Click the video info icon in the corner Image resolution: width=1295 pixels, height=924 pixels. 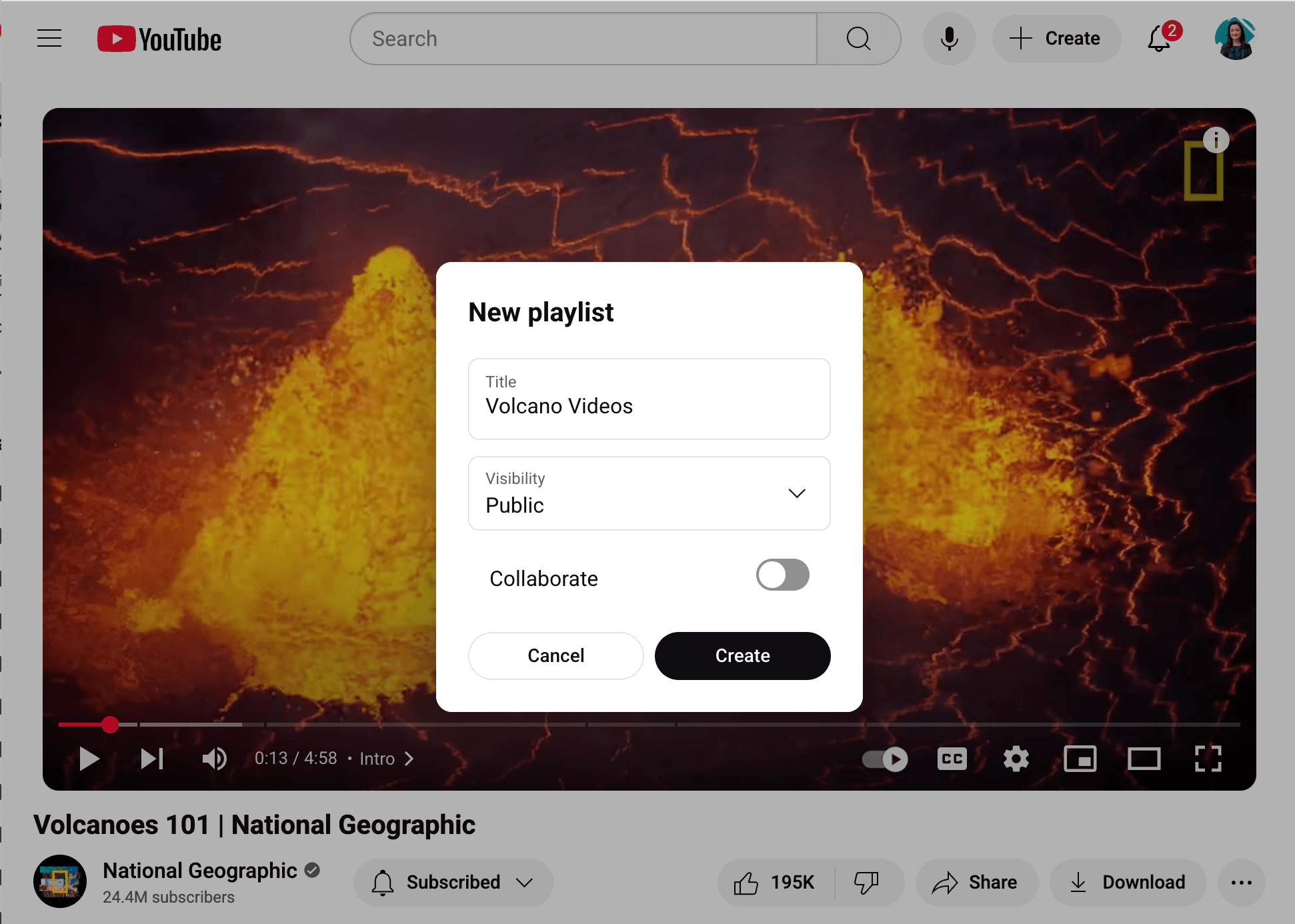pos(1218,140)
